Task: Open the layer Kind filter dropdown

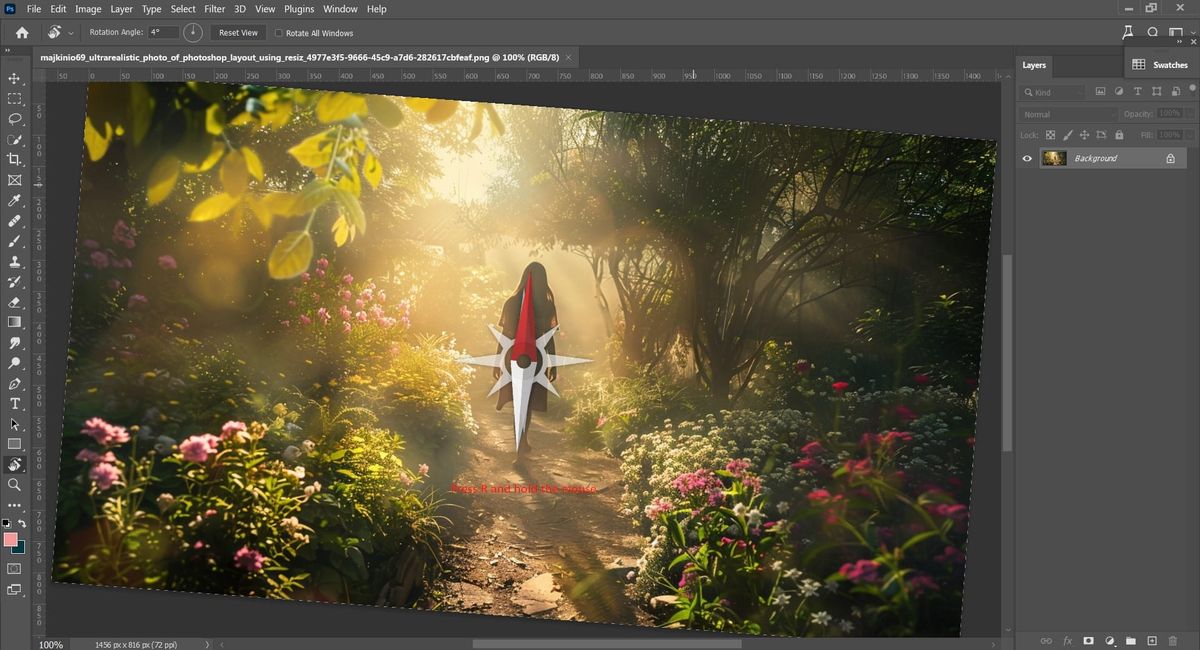Action: pyautogui.click(x=1052, y=92)
